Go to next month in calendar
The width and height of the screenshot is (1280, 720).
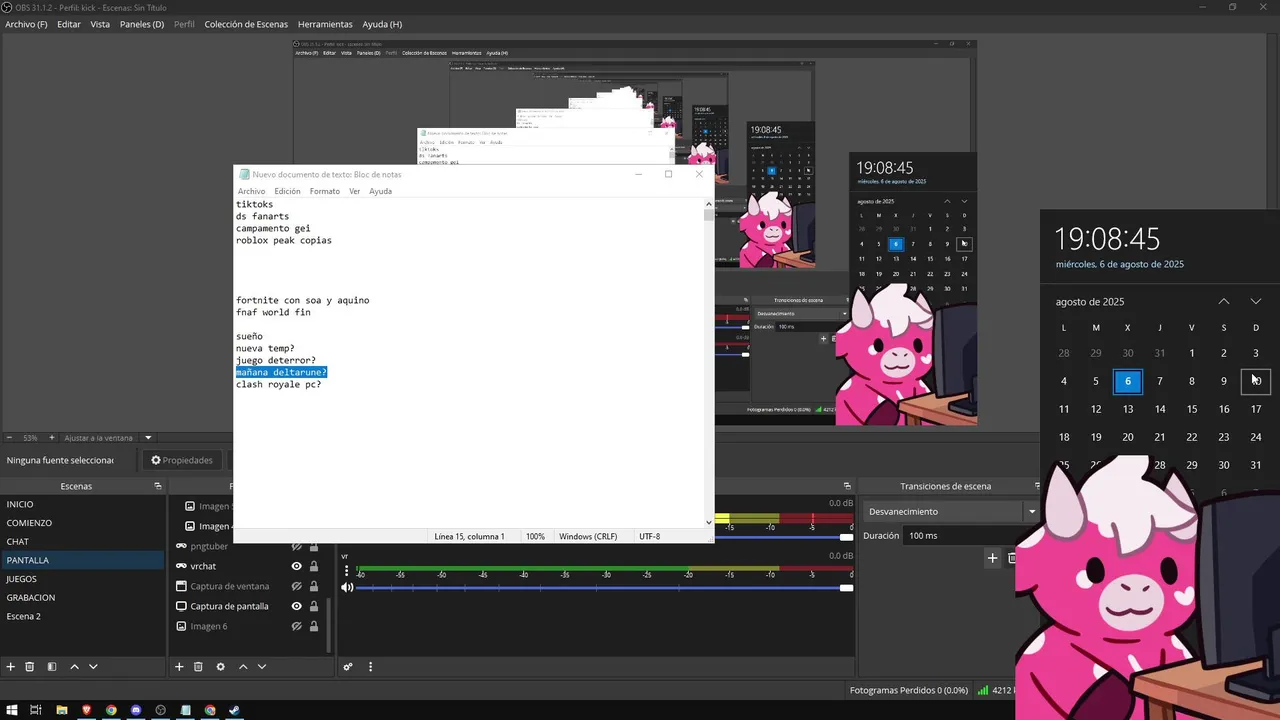[x=1256, y=301]
